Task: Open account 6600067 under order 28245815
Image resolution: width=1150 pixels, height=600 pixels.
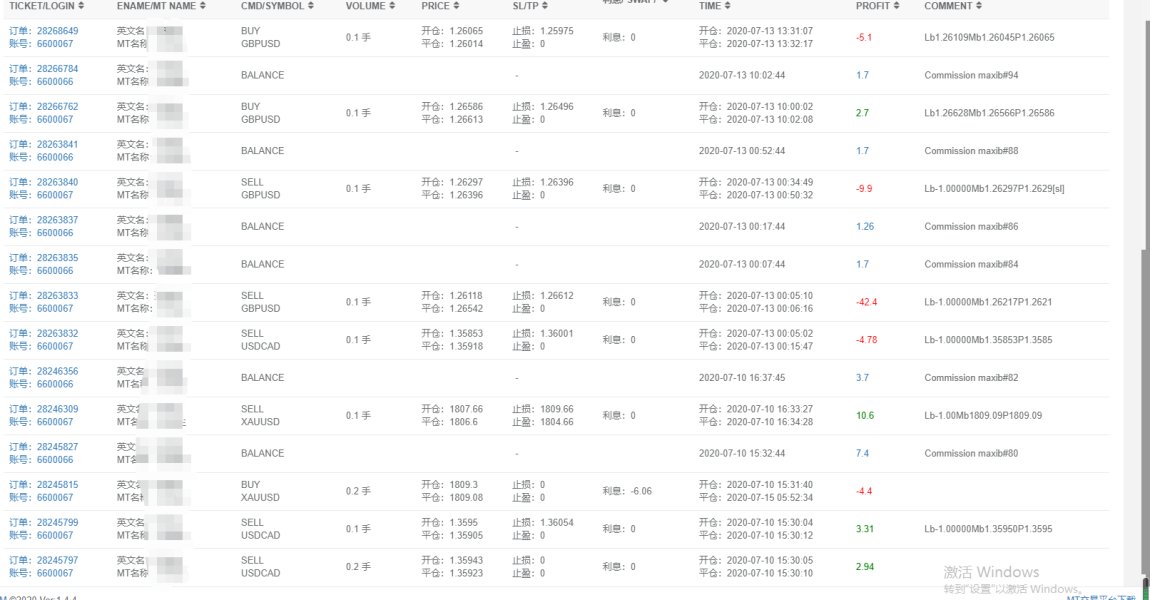Action: click(x=55, y=497)
